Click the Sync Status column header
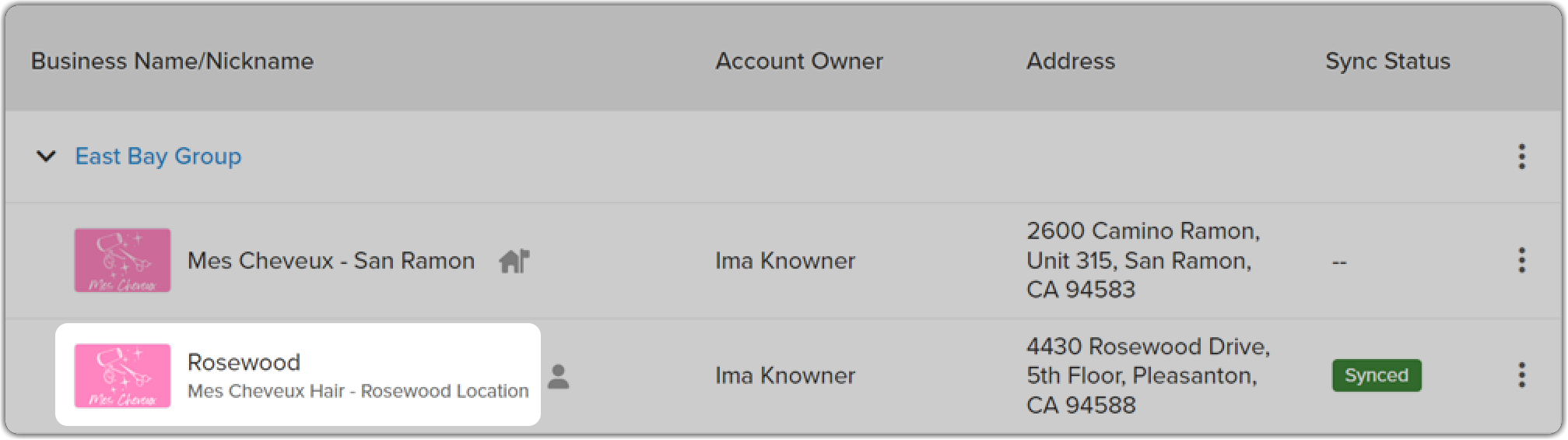The width and height of the screenshot is (1568, 440). click(1387, 61)
